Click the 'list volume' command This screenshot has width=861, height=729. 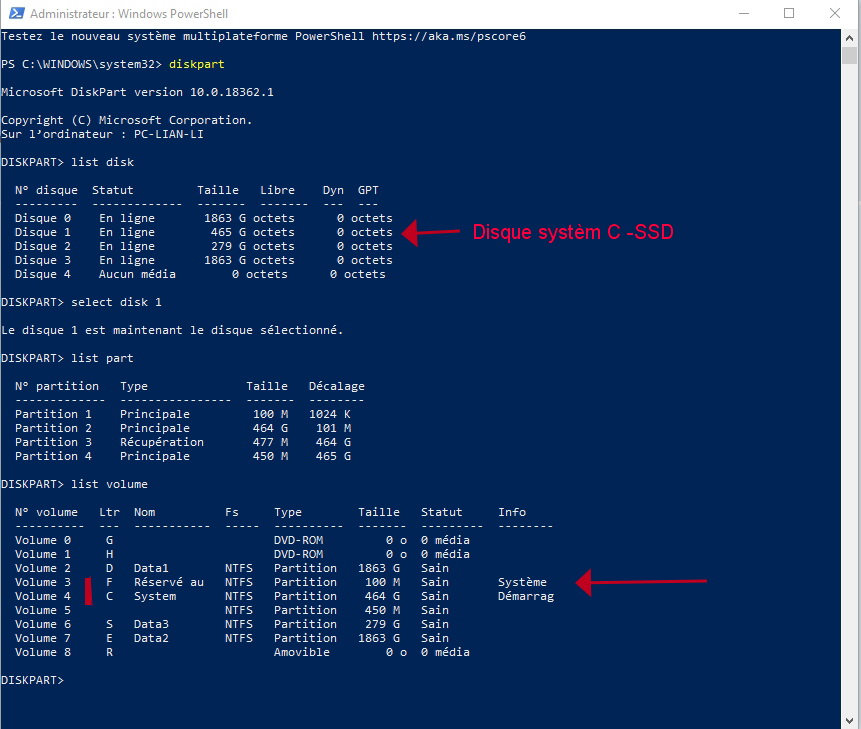pos(109,484)
